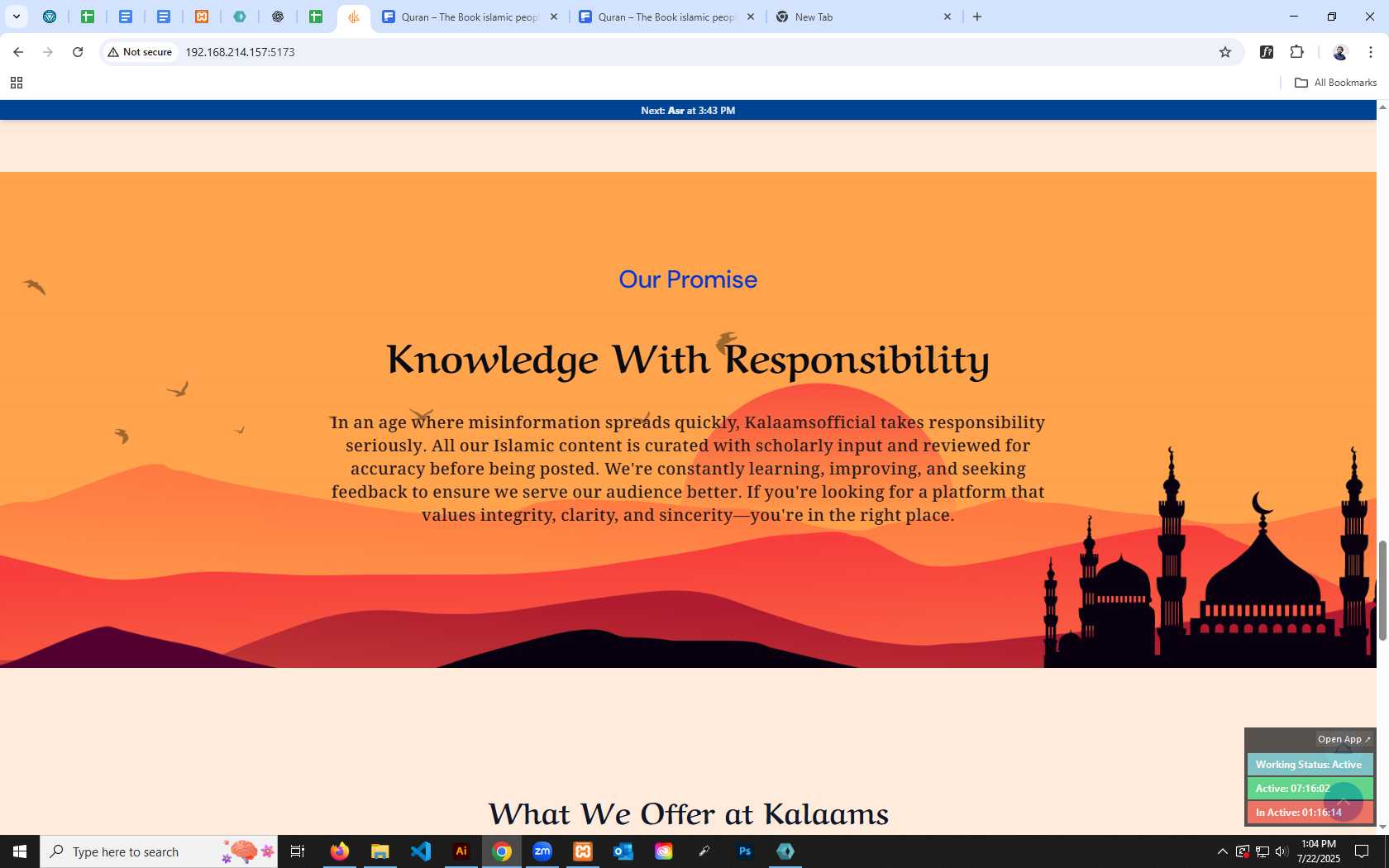
Task: Click the green Active time bar
Action: 1310,789
